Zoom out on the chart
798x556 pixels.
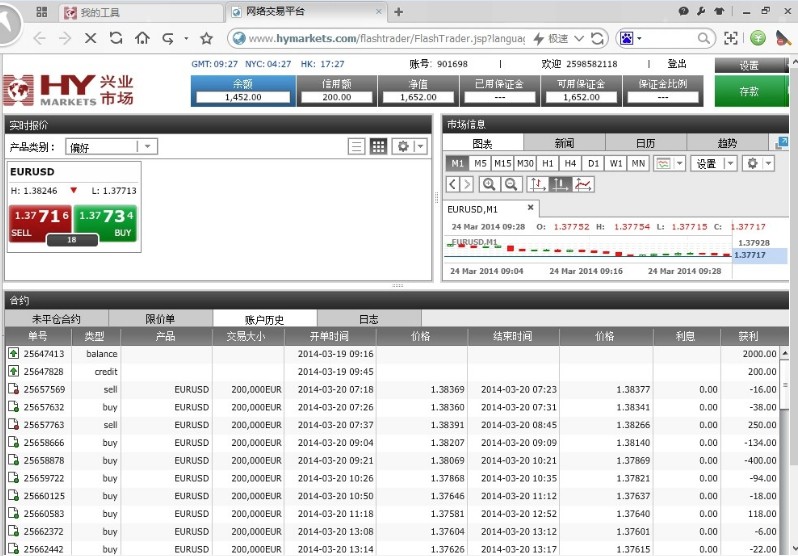(x=511, y=184)
